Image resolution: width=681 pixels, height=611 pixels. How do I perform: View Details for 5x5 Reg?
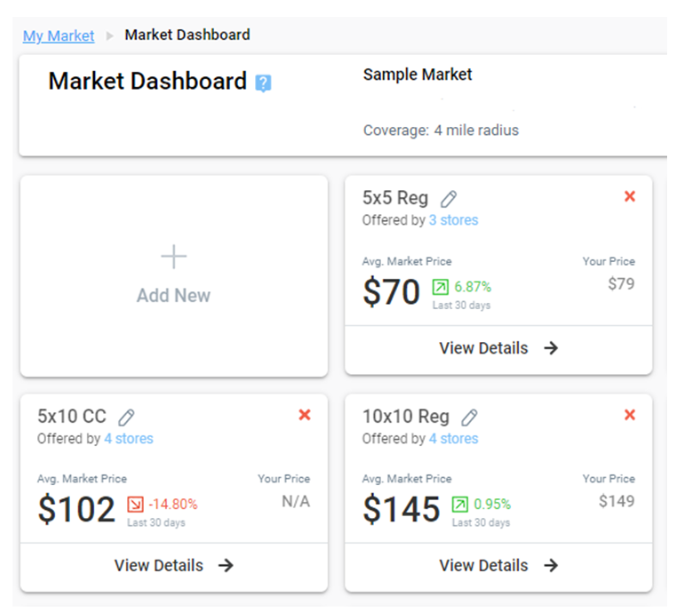pos(498,348)
